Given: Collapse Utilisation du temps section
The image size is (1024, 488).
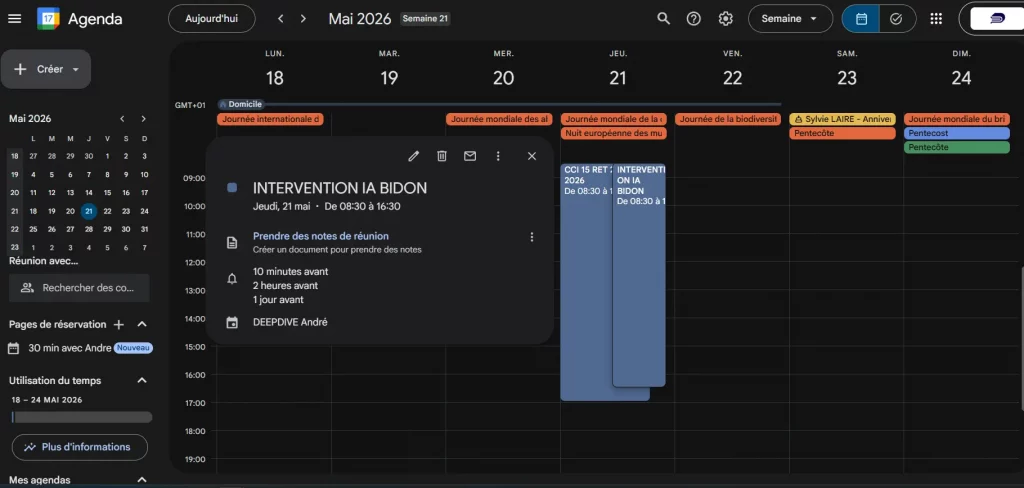Looking at the screenshot, I should click(142, 380).
